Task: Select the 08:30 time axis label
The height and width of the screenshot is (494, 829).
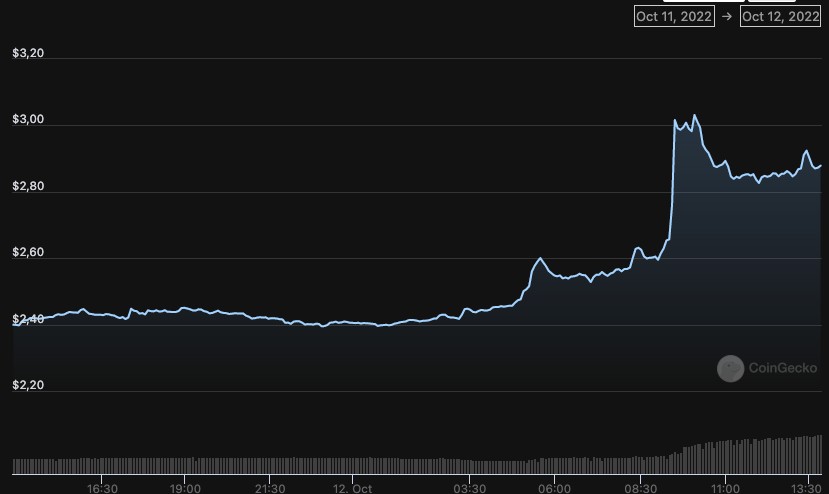Action: pos(641,488)
